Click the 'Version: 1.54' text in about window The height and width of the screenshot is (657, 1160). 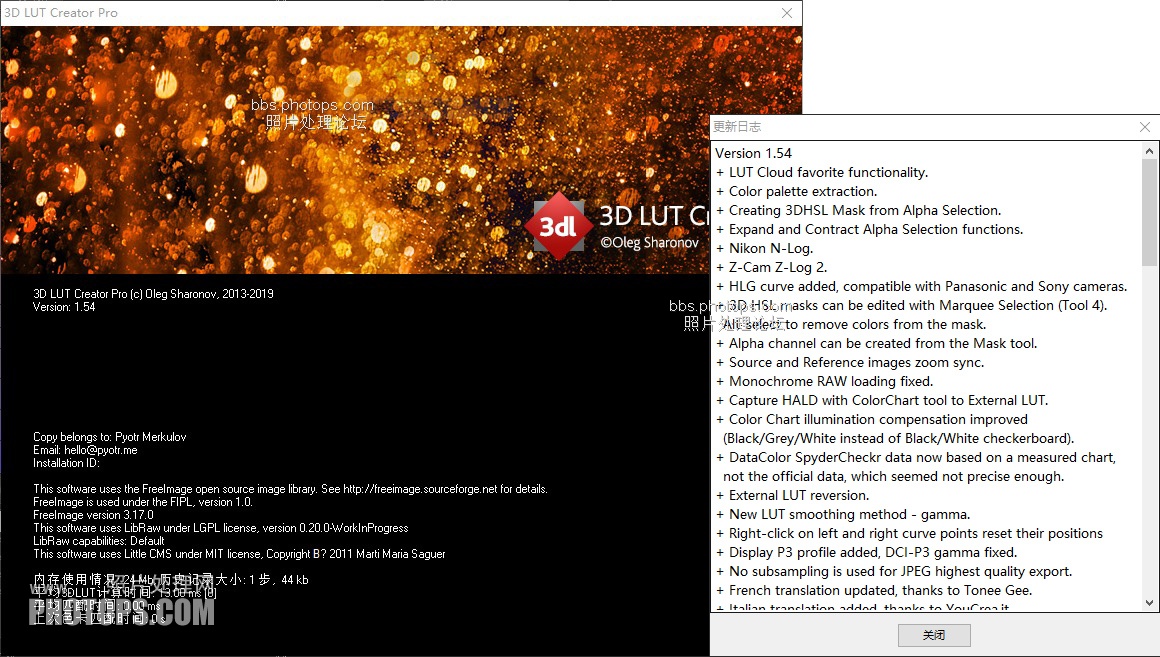(64, 307)
